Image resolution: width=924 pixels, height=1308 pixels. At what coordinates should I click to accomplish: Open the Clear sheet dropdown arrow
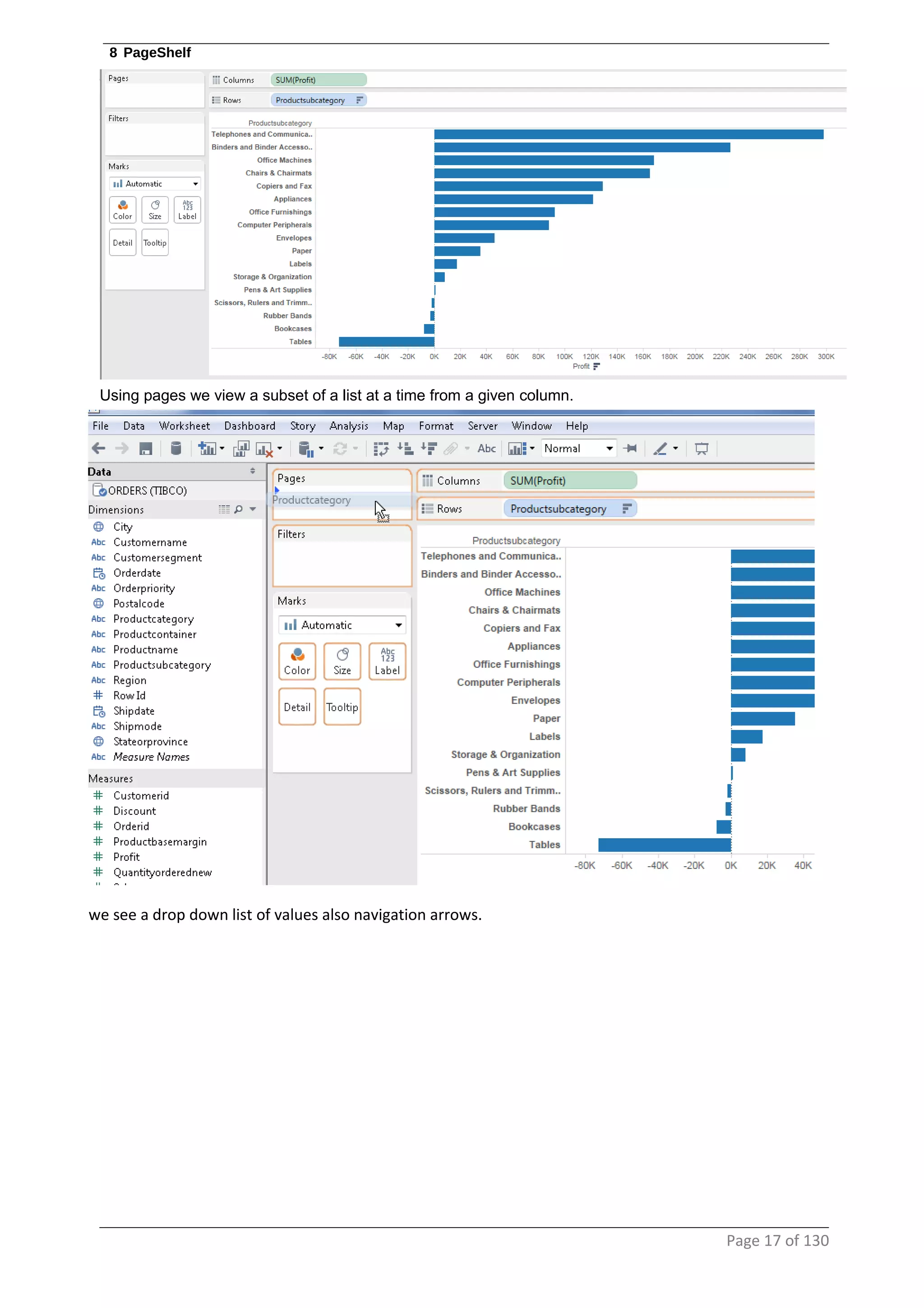pos(280,448)
